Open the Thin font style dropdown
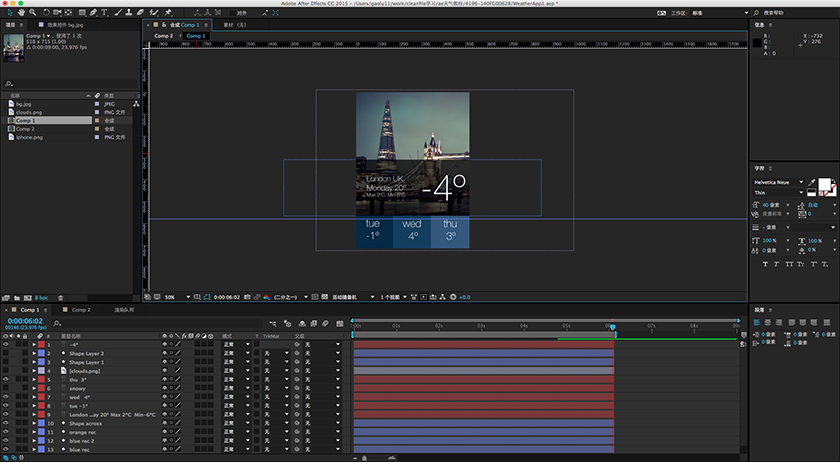 [x=778, y=192]
